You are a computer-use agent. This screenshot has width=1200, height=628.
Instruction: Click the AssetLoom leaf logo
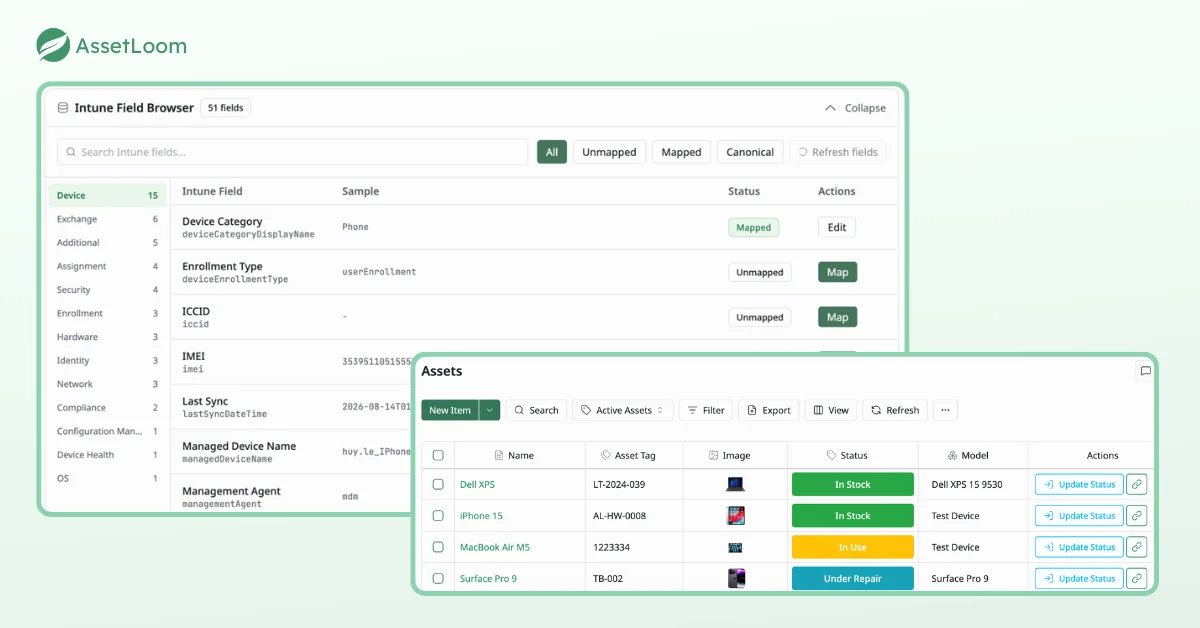pos(53,45)
